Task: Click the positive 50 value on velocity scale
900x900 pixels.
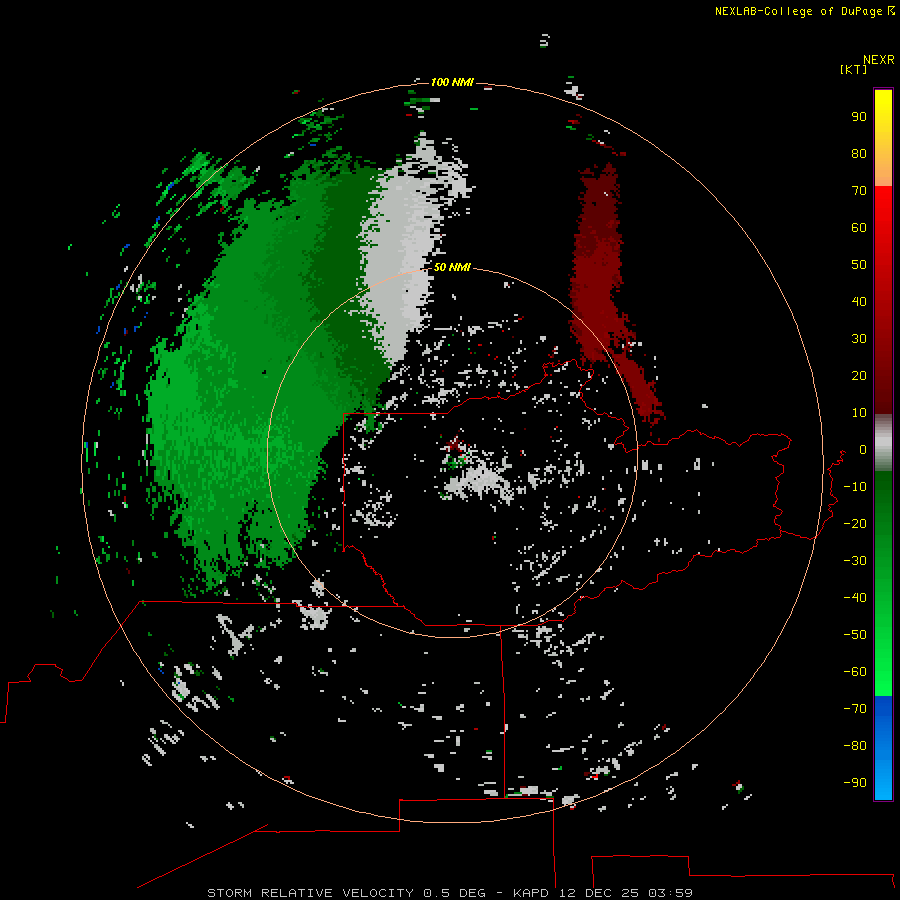Action: (859, 265)
